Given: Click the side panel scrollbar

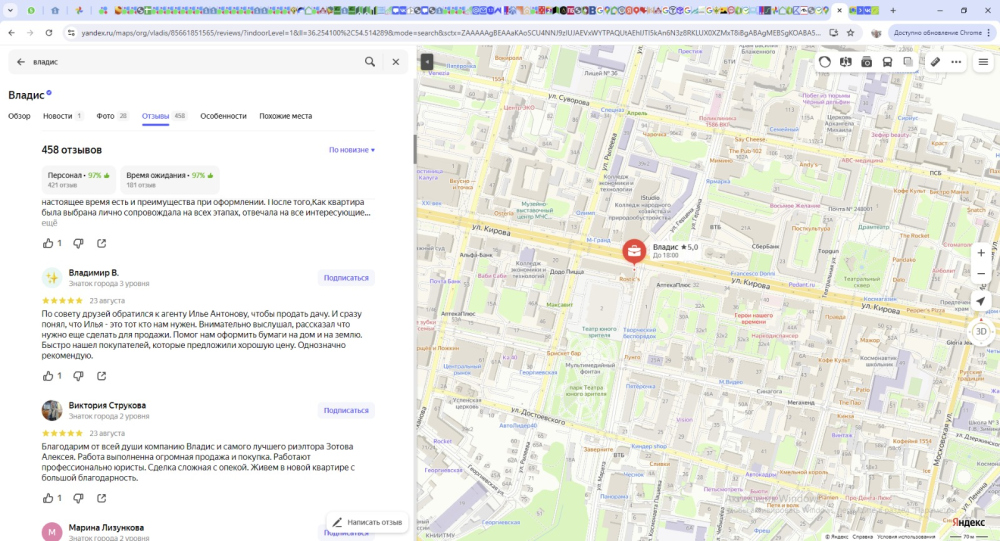Looking at the screenshot, I should click(415, 149).
